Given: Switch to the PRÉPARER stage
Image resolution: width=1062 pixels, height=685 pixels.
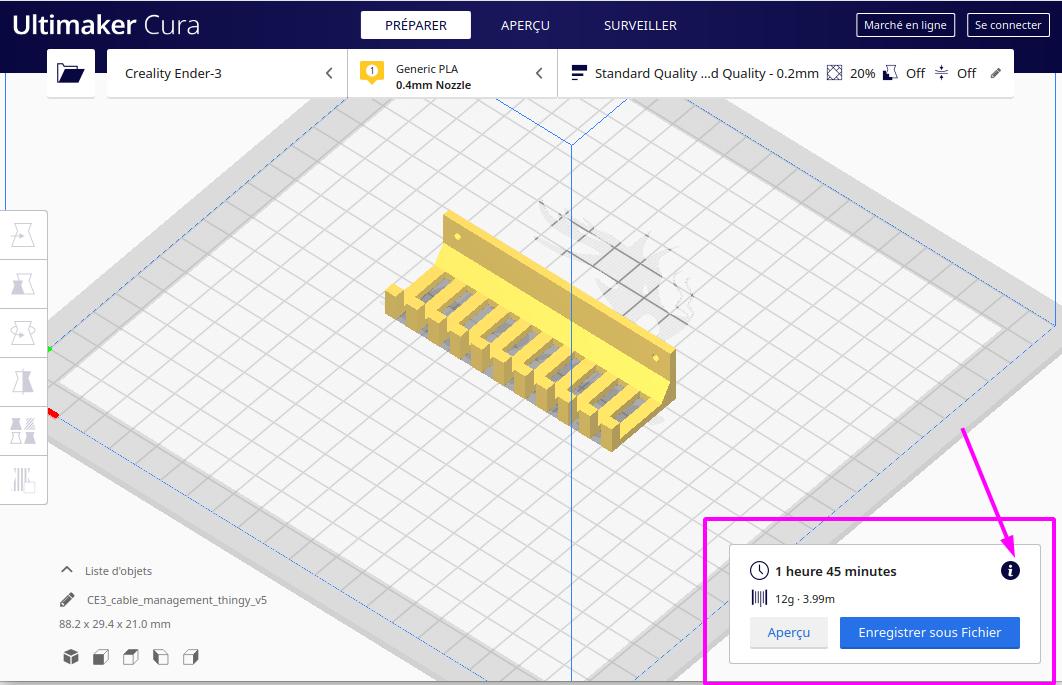Looking at the screenshot, I should click(x=416, y=25).
